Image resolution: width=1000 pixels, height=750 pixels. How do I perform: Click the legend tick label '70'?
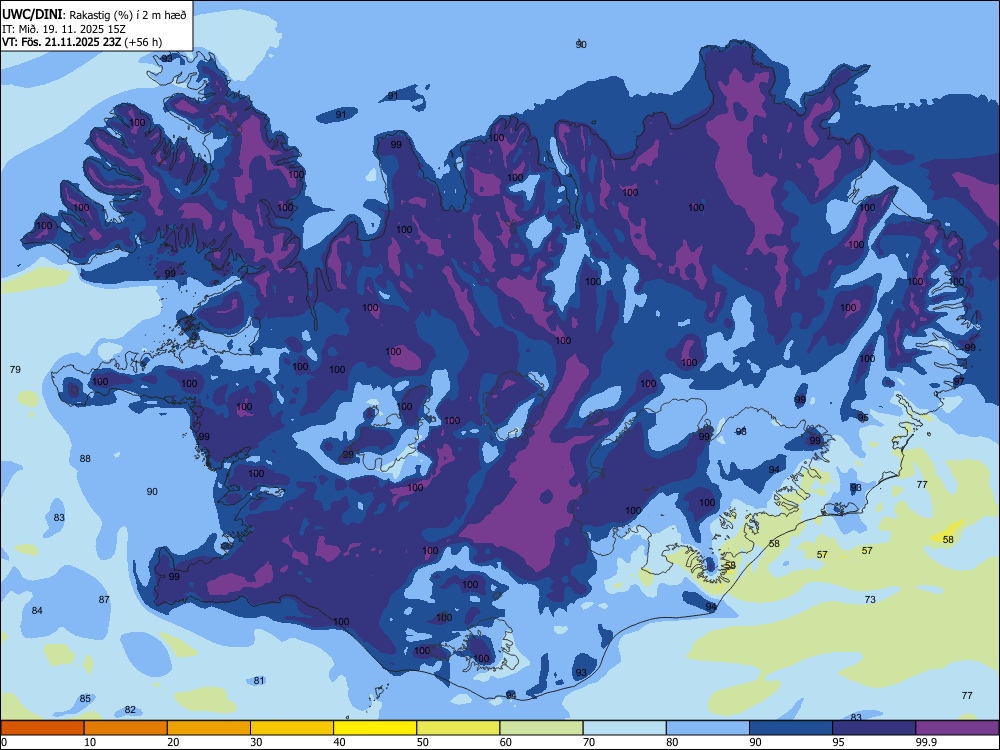pos(589,742)
